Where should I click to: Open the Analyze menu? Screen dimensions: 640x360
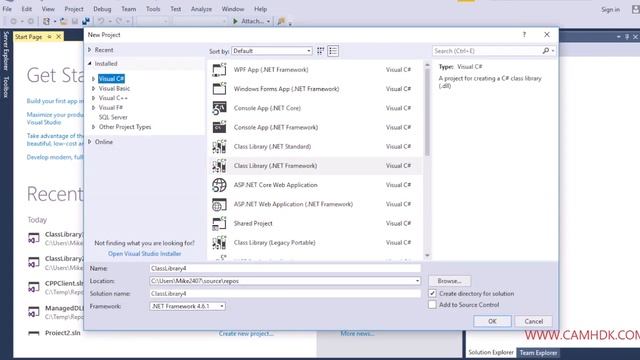coord(201,9)
